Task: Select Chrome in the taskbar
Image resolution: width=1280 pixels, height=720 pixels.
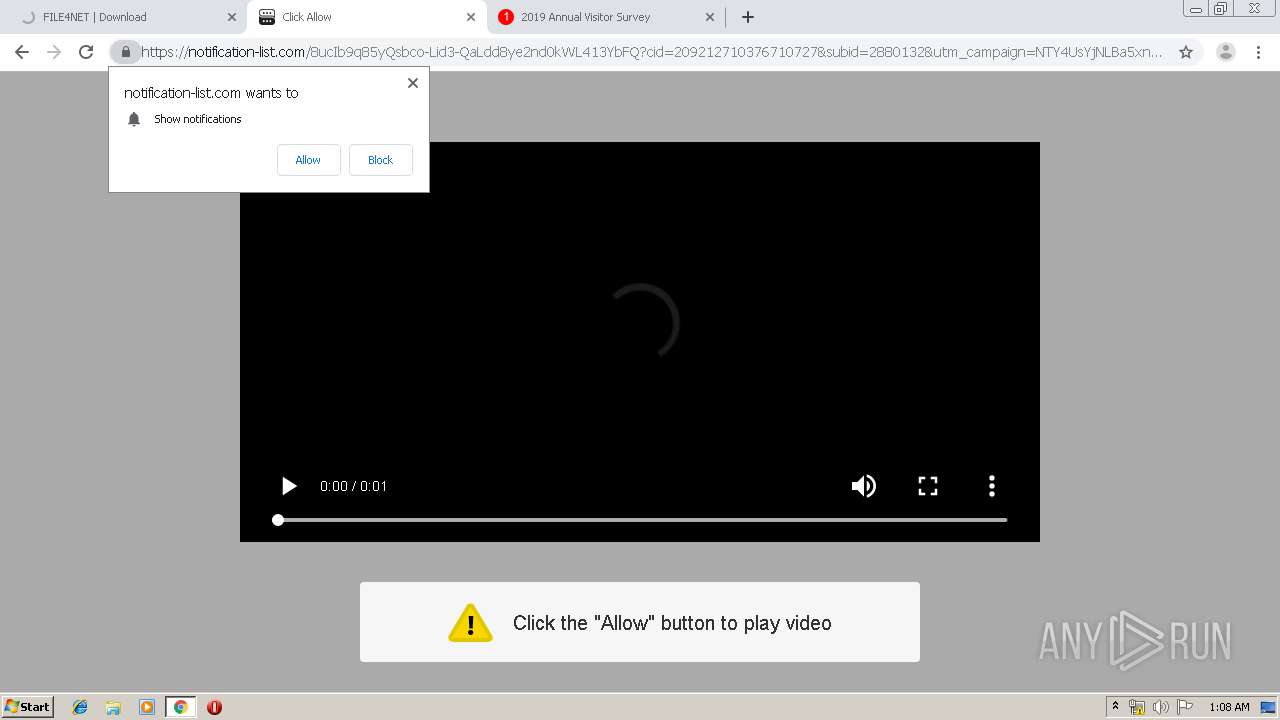Action: point(180,707)
